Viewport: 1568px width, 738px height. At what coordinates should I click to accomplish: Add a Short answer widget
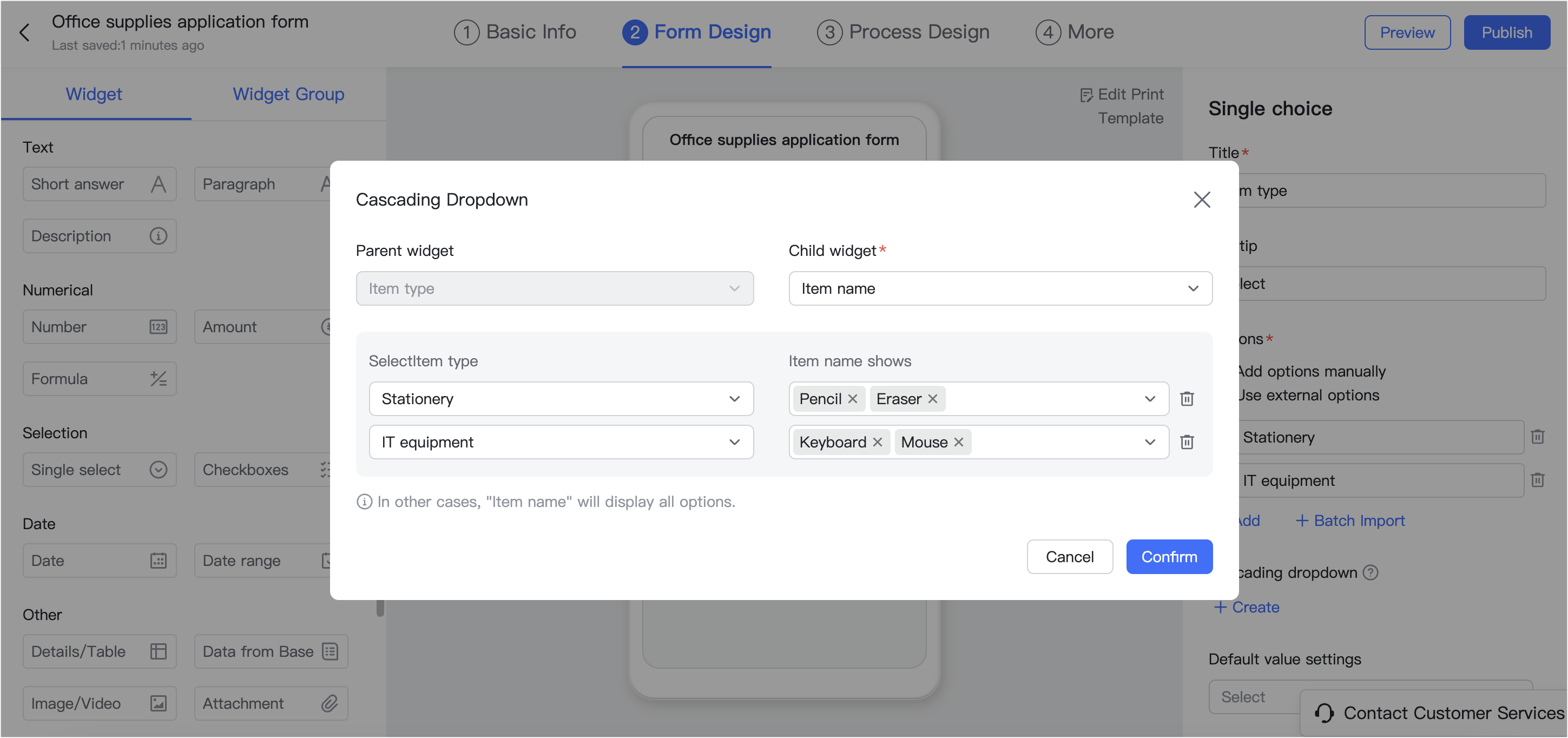click(99, 184)
